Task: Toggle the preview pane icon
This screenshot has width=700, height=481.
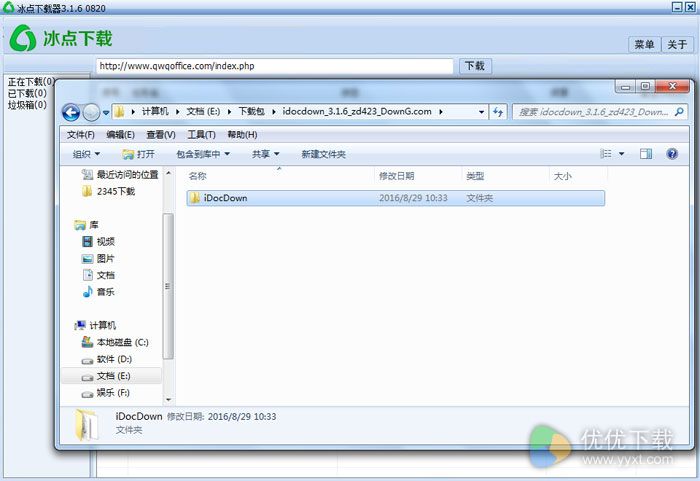Action: (x=646, y=154)
